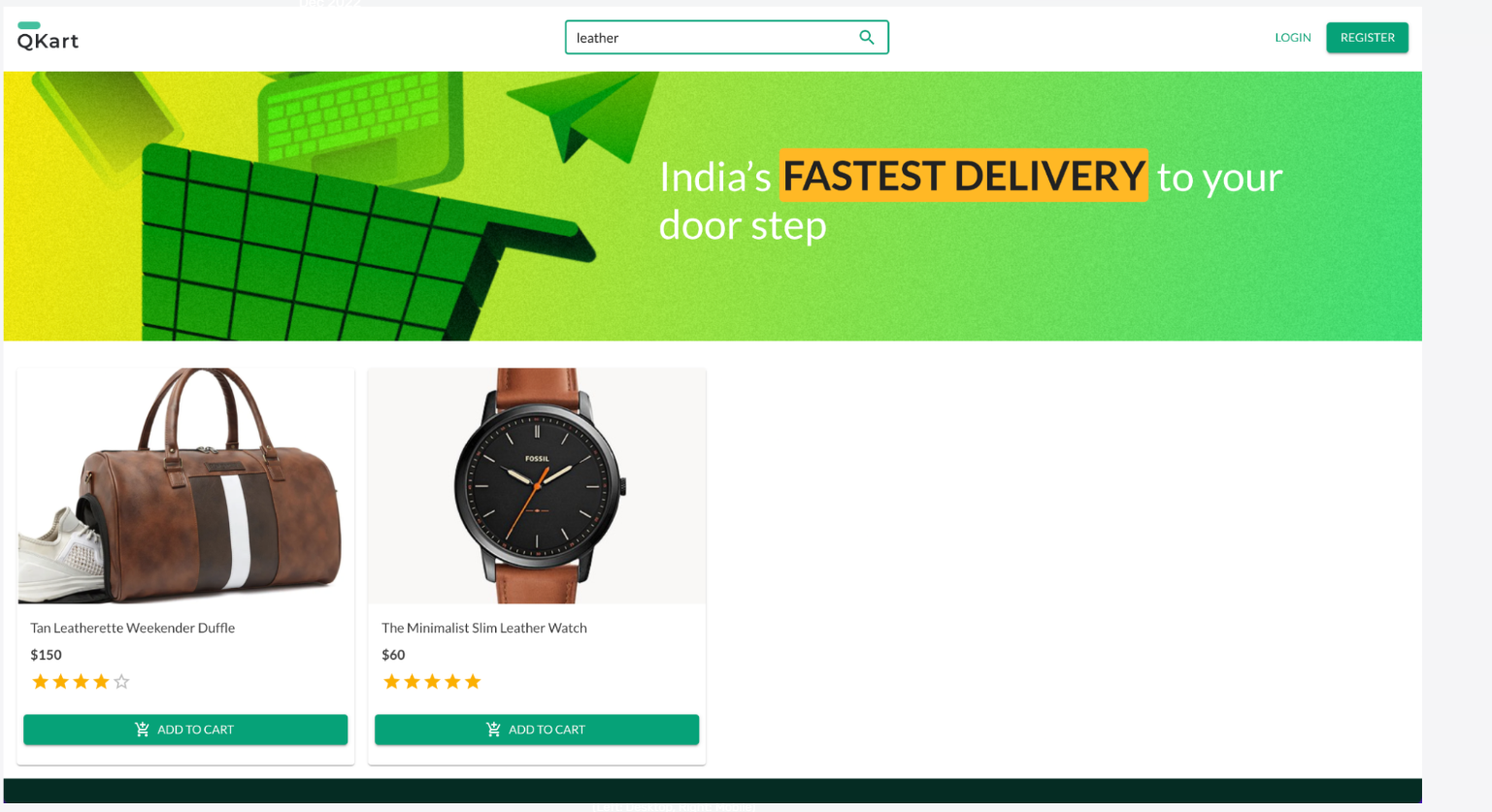Add Minimalist Slim Leather Watch to cart
The width and height of the screenshot is (1492, 812).
click(x=537, y=730)
